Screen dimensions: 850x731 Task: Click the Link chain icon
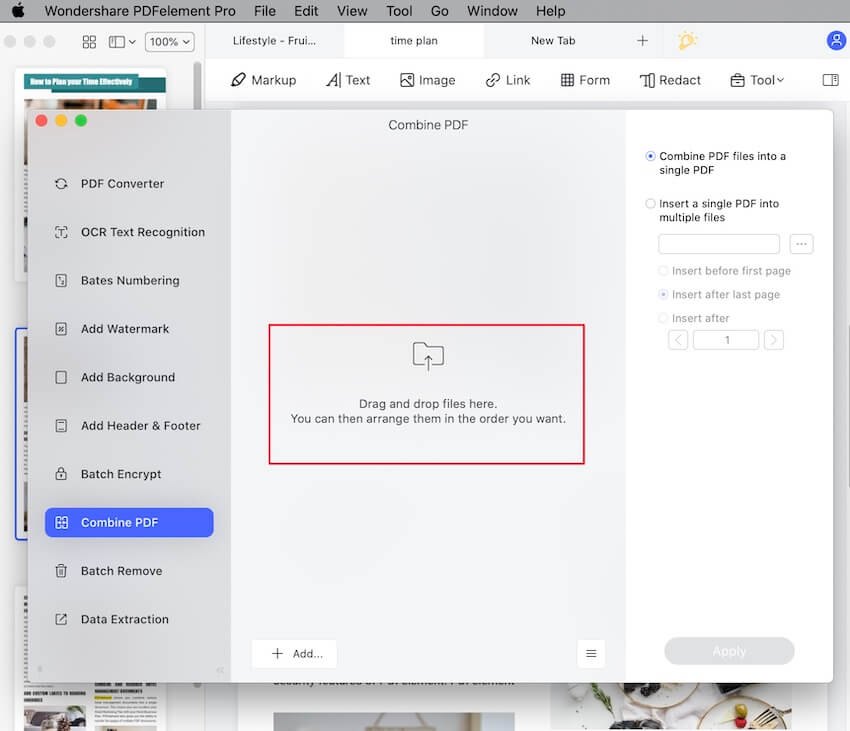(493, 80)
